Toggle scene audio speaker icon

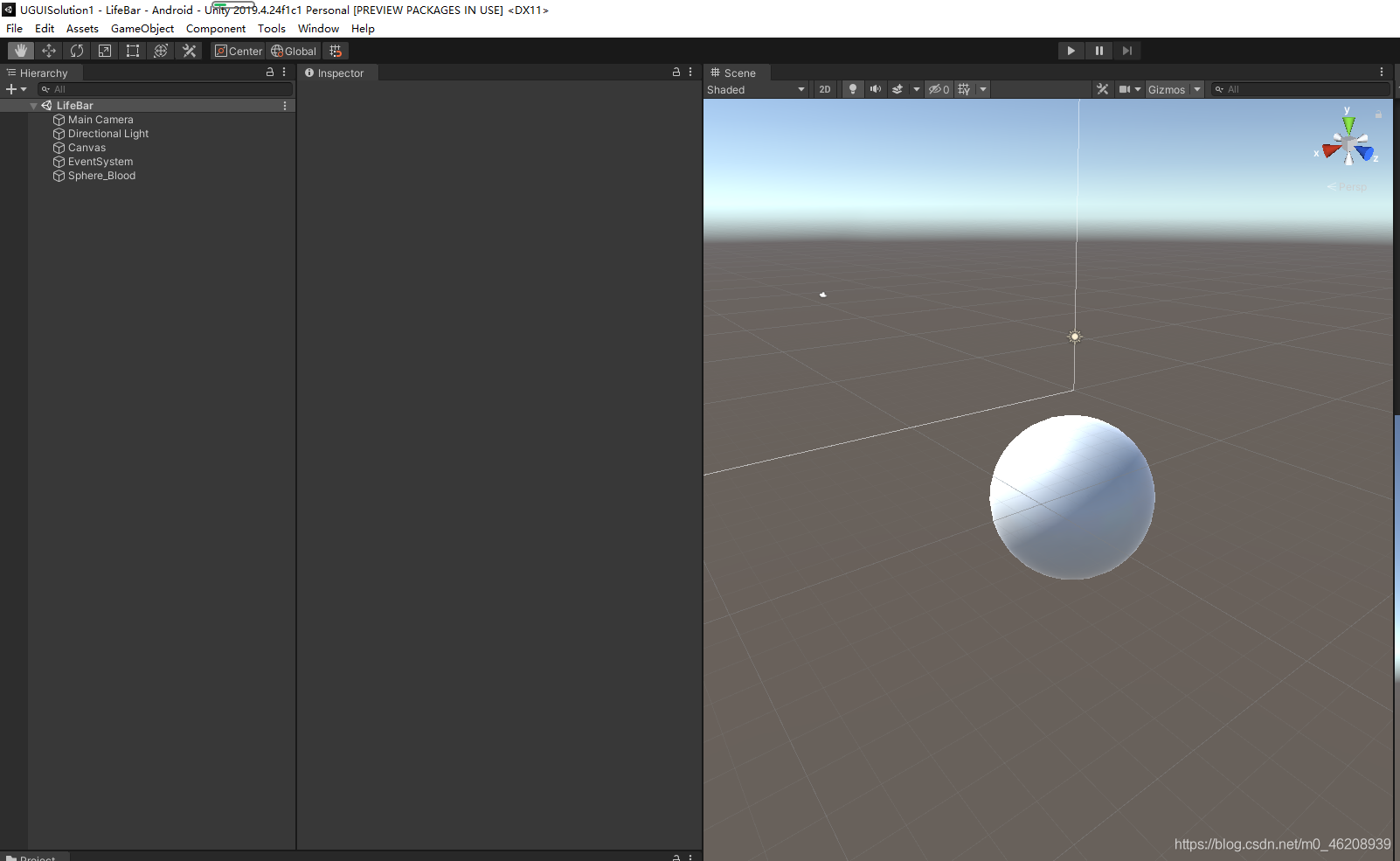pos(875,89)
